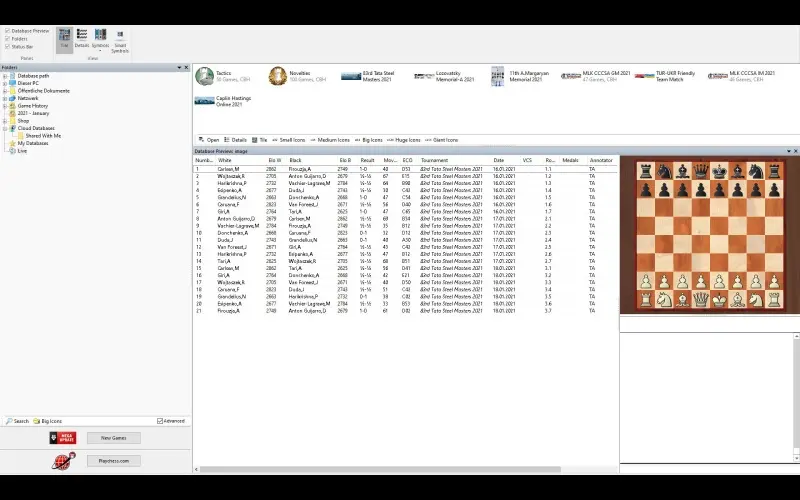Screen dimensions: 800x500
Task: Toggle the Database Preview checkbox
Action: [8, 30]
